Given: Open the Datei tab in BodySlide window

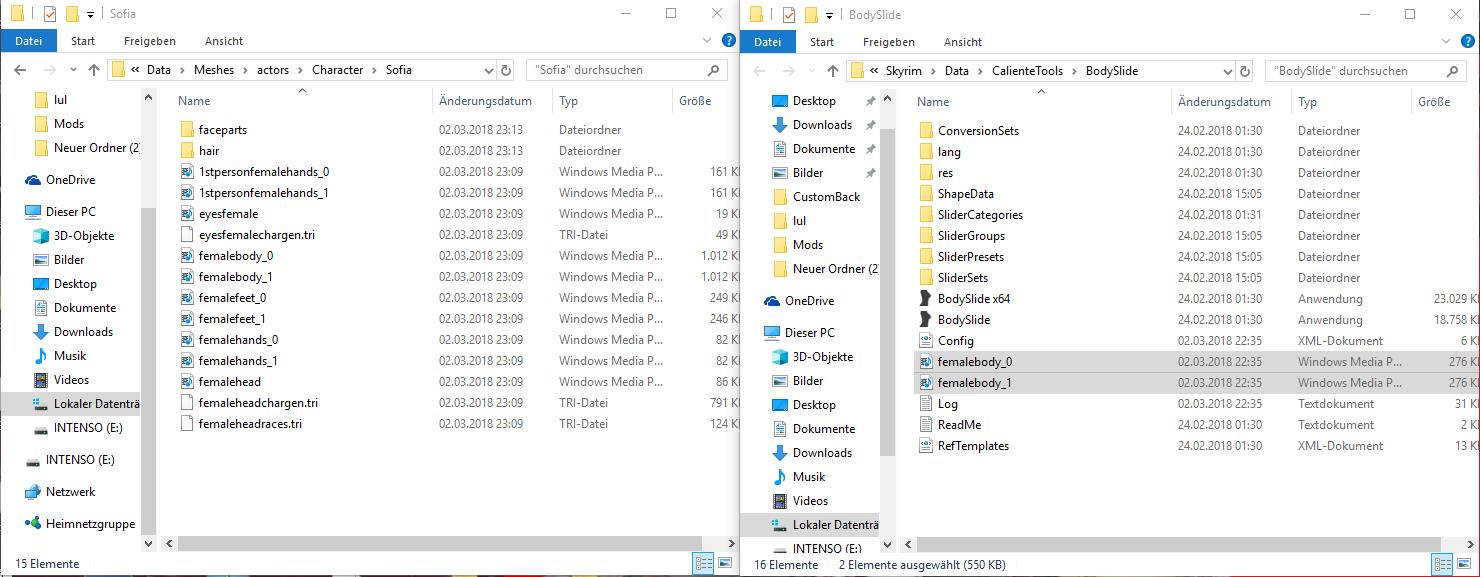Looking at the screenshot, I should (x=768, y=42).
